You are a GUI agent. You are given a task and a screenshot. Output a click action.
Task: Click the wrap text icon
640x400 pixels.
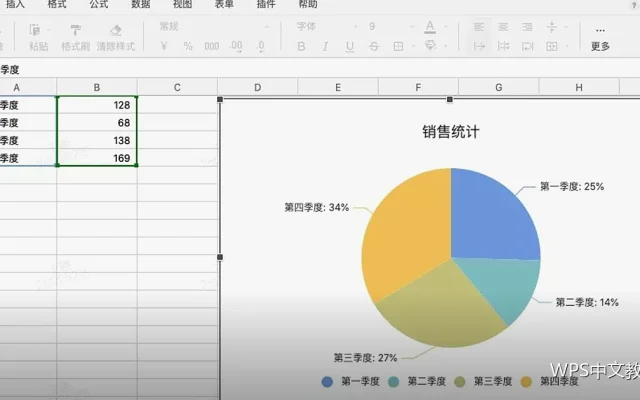point(527,46)
